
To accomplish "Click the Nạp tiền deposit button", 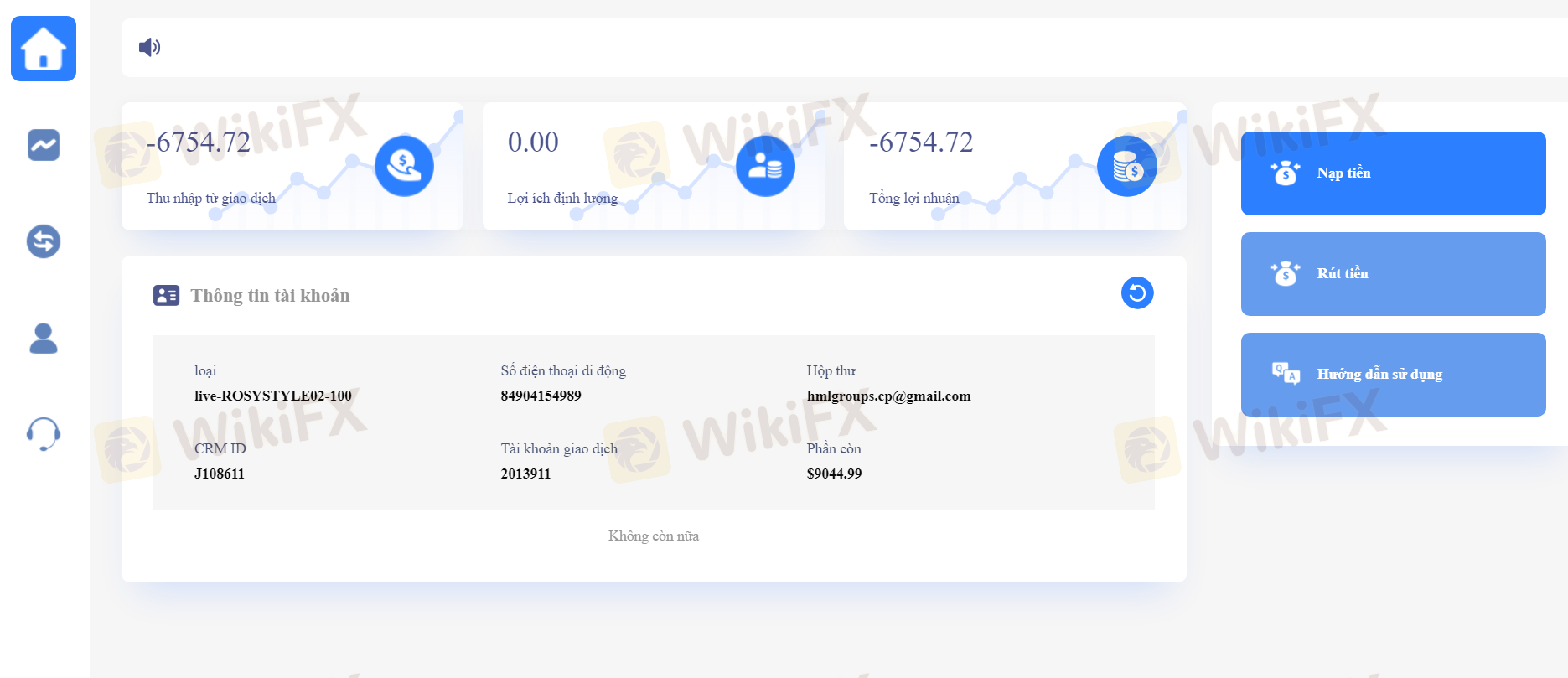I will tap(1394, 173).
